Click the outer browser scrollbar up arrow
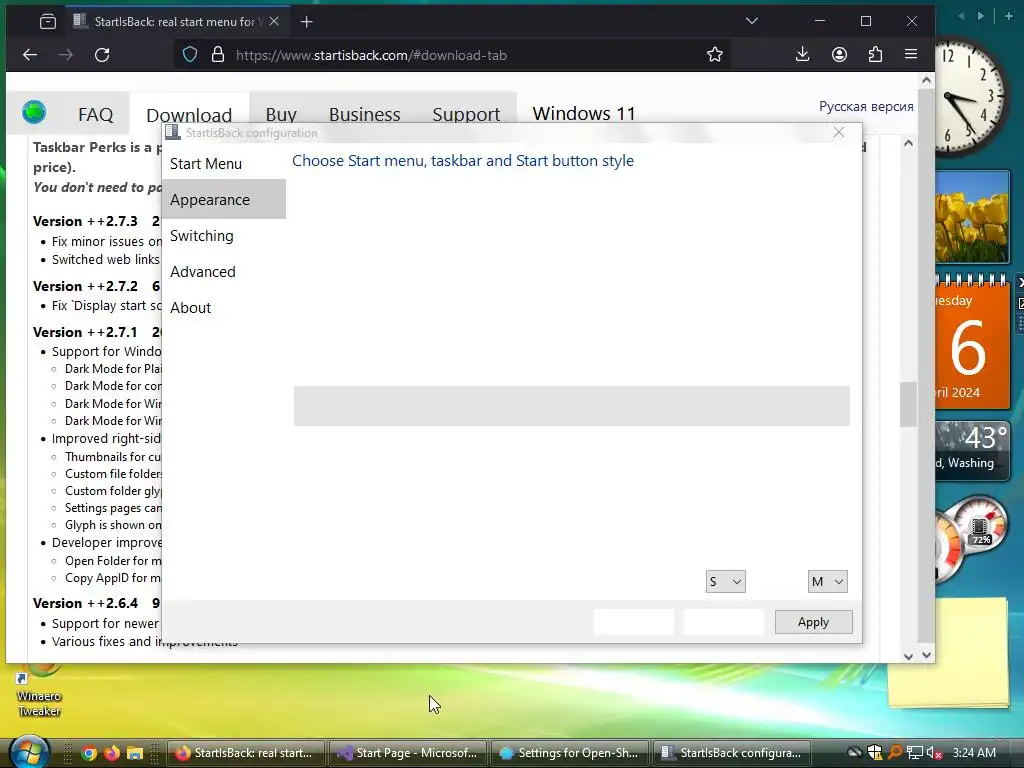This screenshot has height=768, width=1024. (x=926, y=80)
